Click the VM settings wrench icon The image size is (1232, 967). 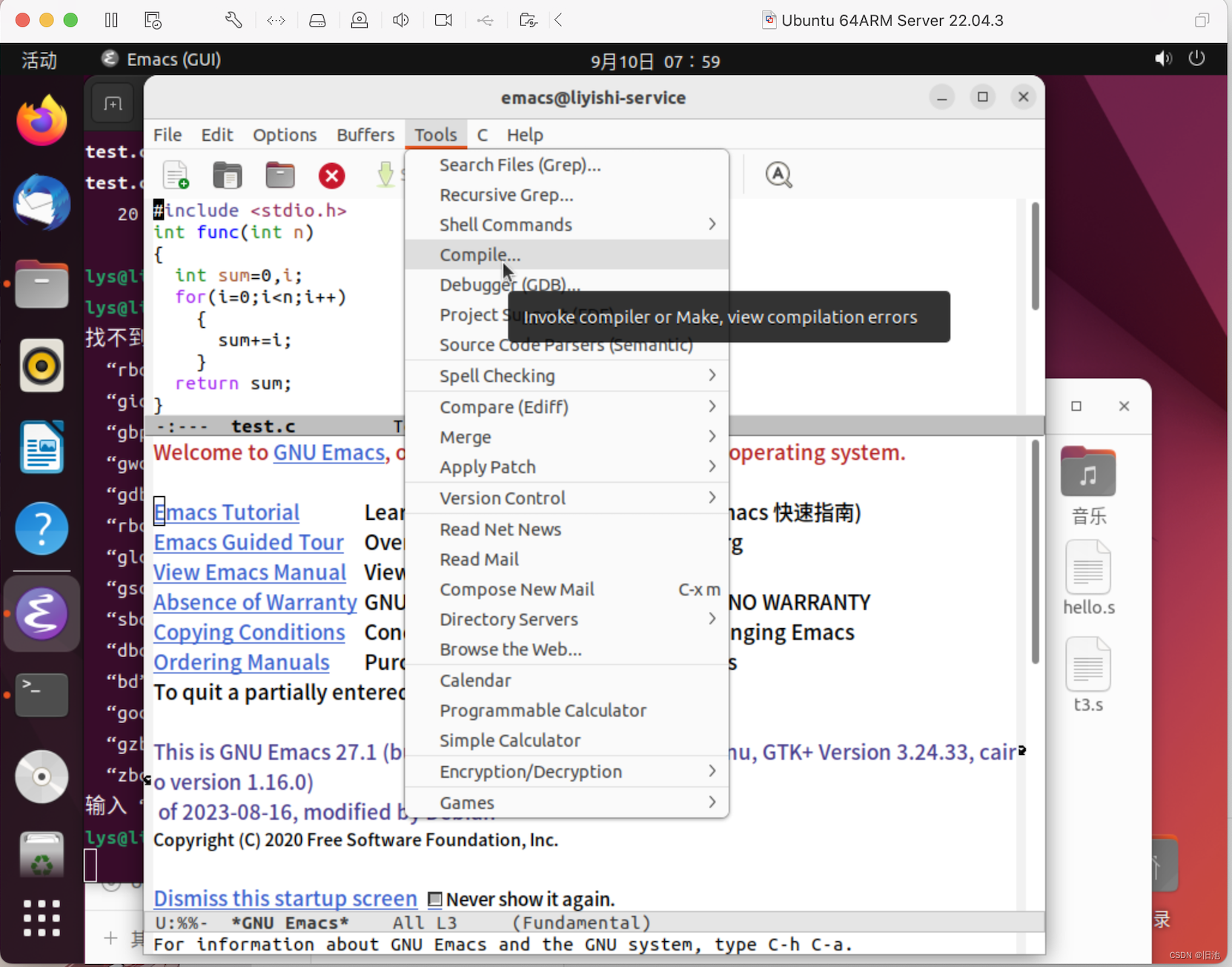(234, 20)
